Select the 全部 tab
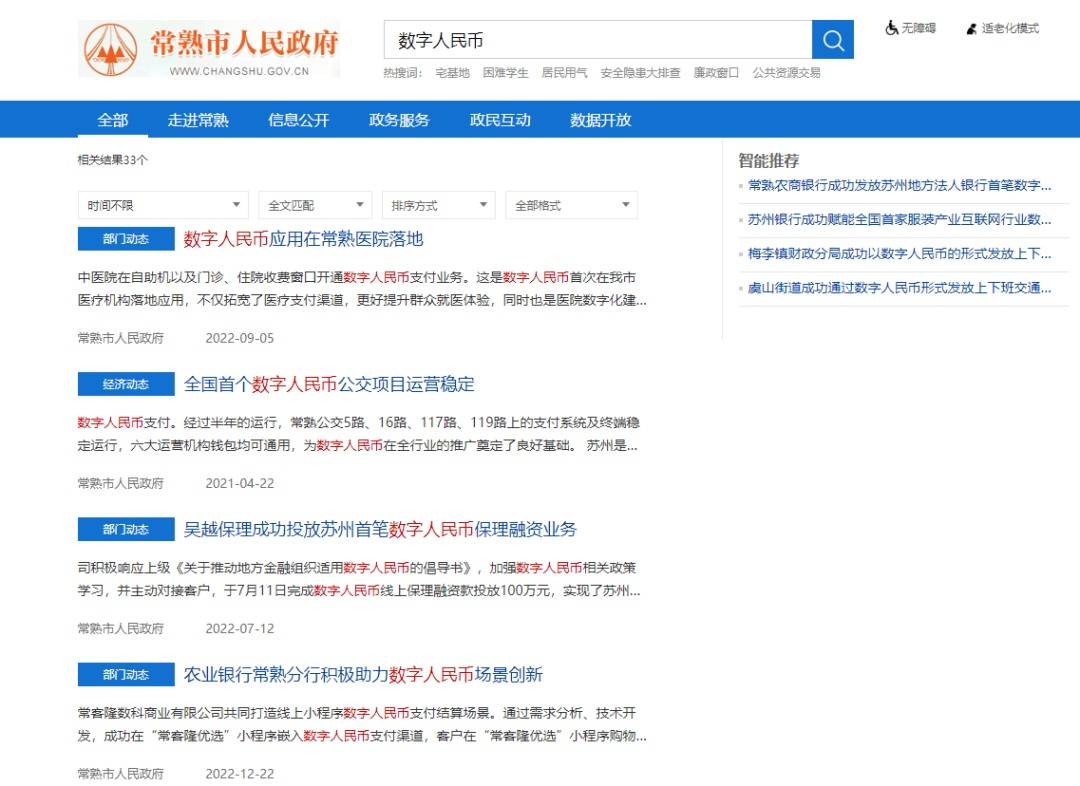This screenshot has height=786, width=1080. pos(112,120)
